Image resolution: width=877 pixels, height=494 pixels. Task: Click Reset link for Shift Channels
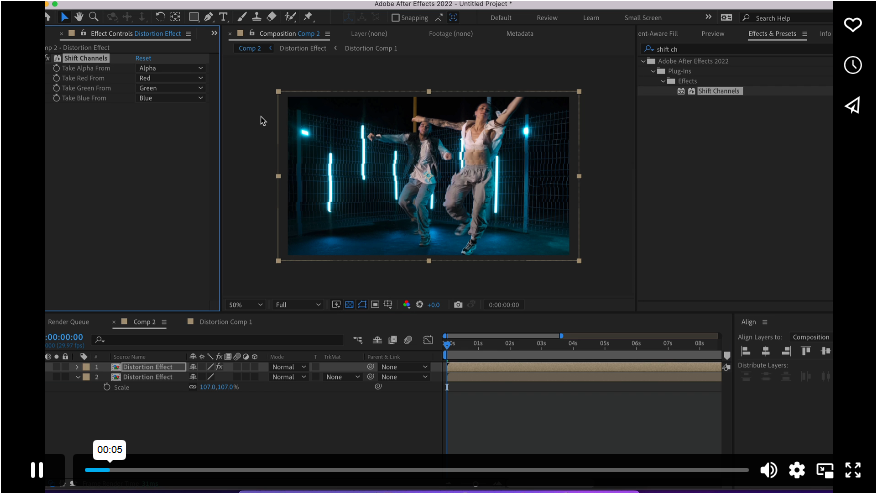coord(143,58)
